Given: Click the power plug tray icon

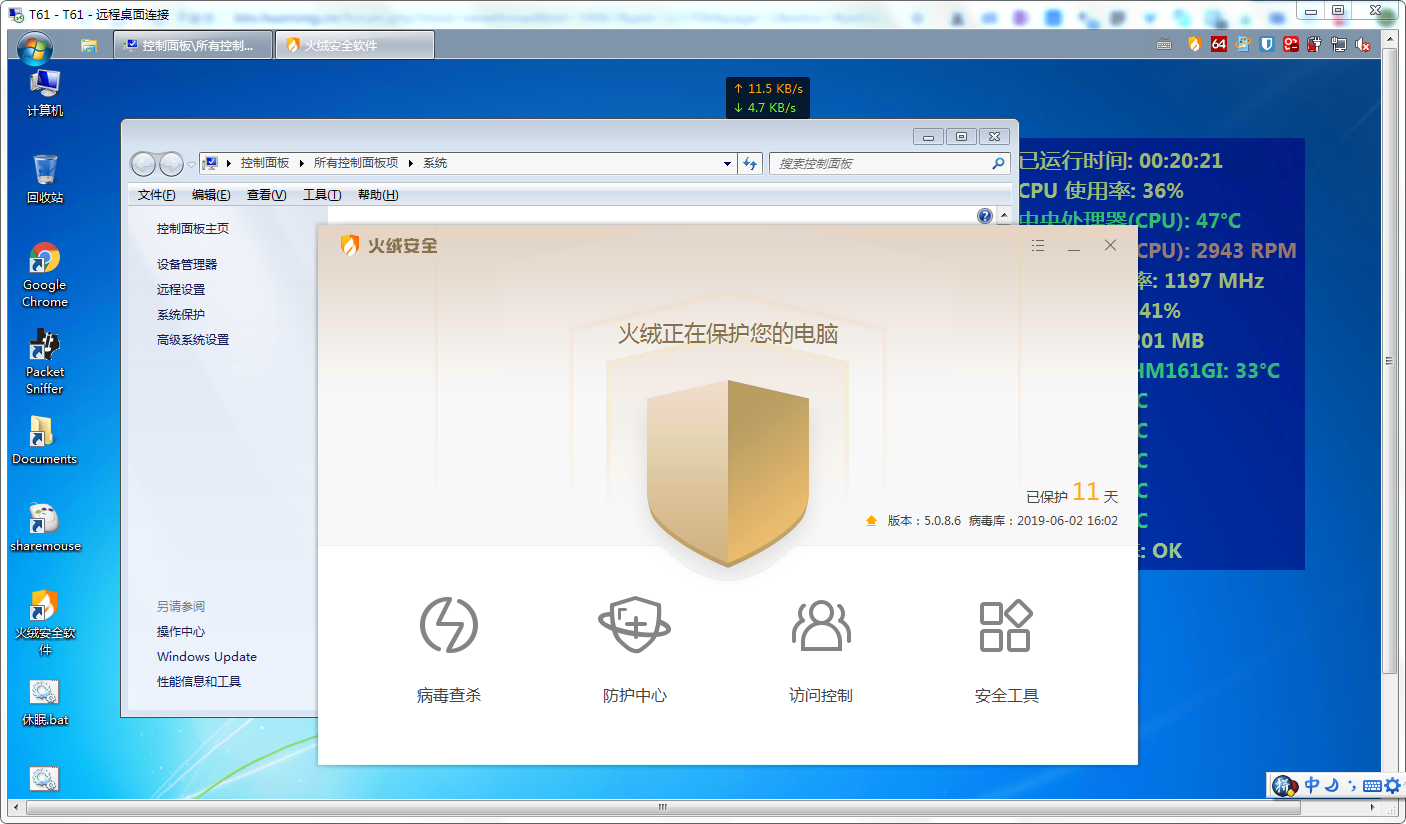Looking at the screenshot, I should click(1315, 44).
